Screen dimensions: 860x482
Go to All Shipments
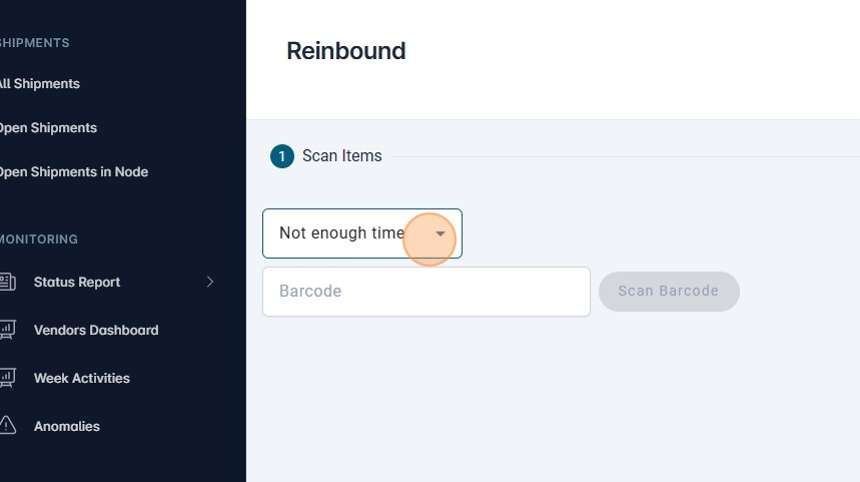(40, 84)
